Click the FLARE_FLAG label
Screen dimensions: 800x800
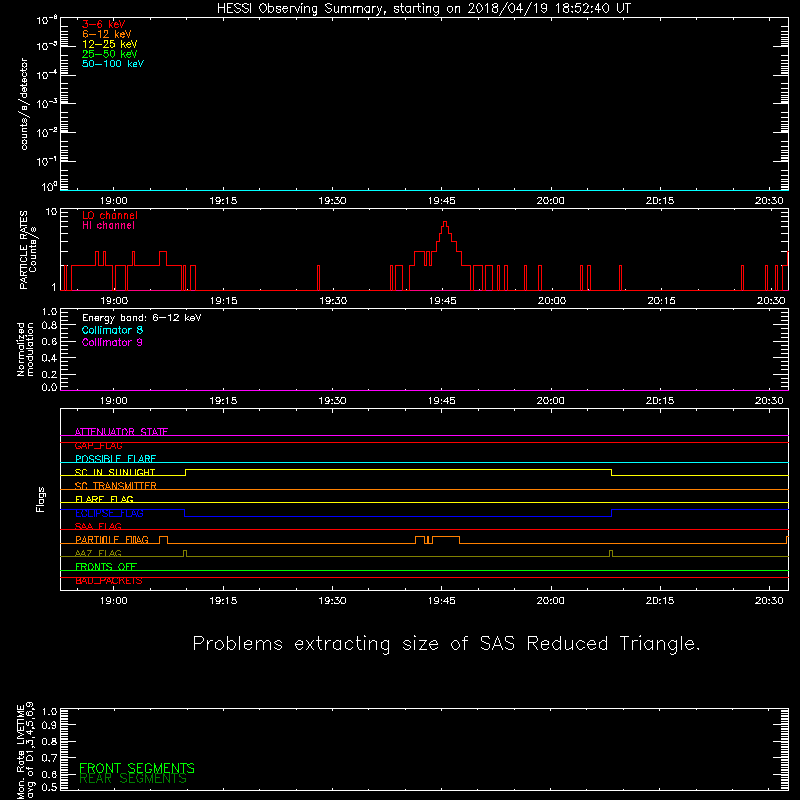(x=104, y=499)
